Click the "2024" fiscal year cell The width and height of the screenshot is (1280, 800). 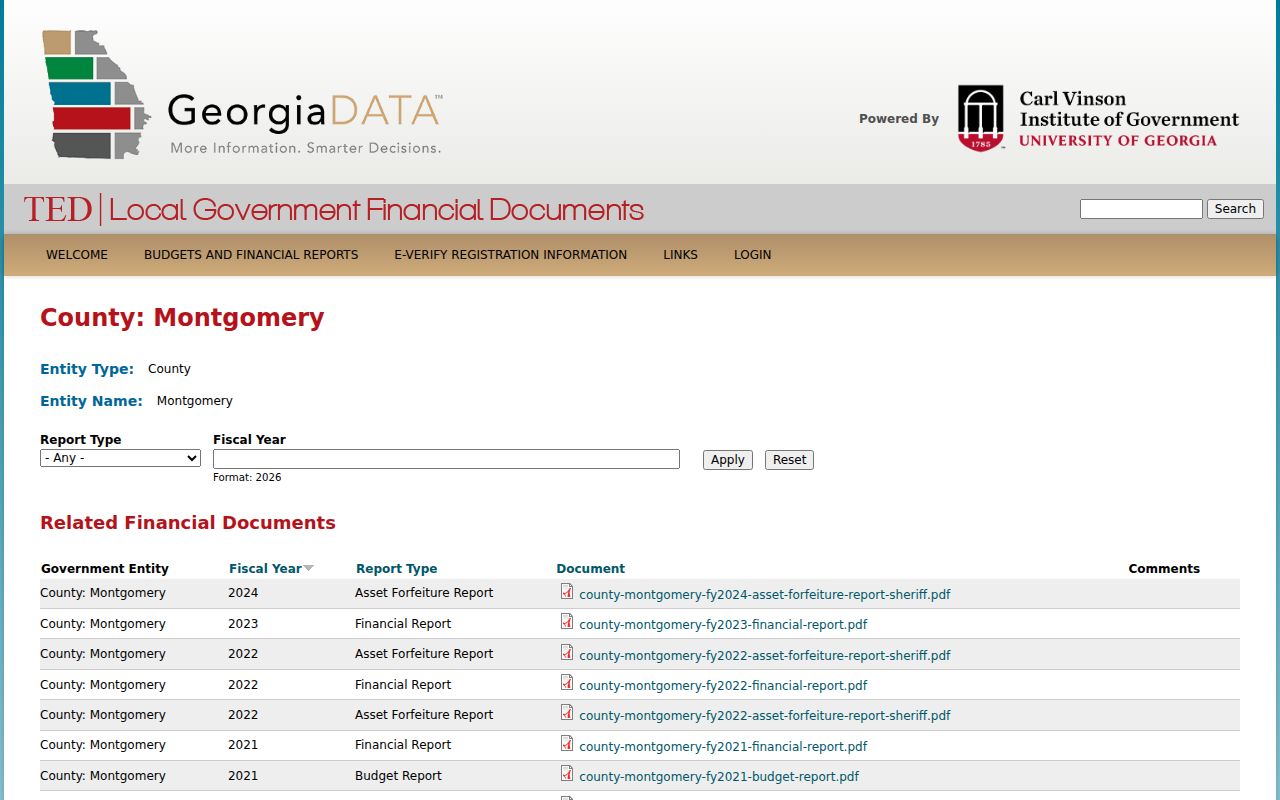pyautogui.click(x=243, y=593)
